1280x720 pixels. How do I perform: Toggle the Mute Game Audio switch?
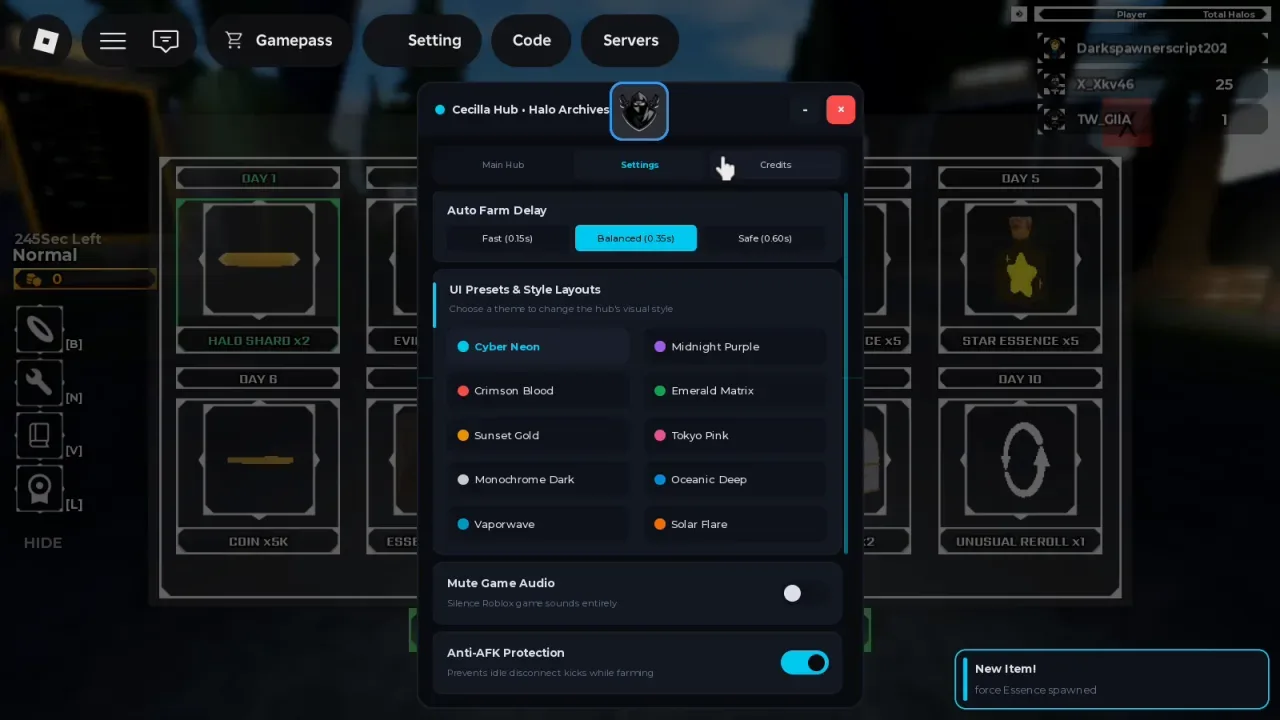[x=805, y=593]
